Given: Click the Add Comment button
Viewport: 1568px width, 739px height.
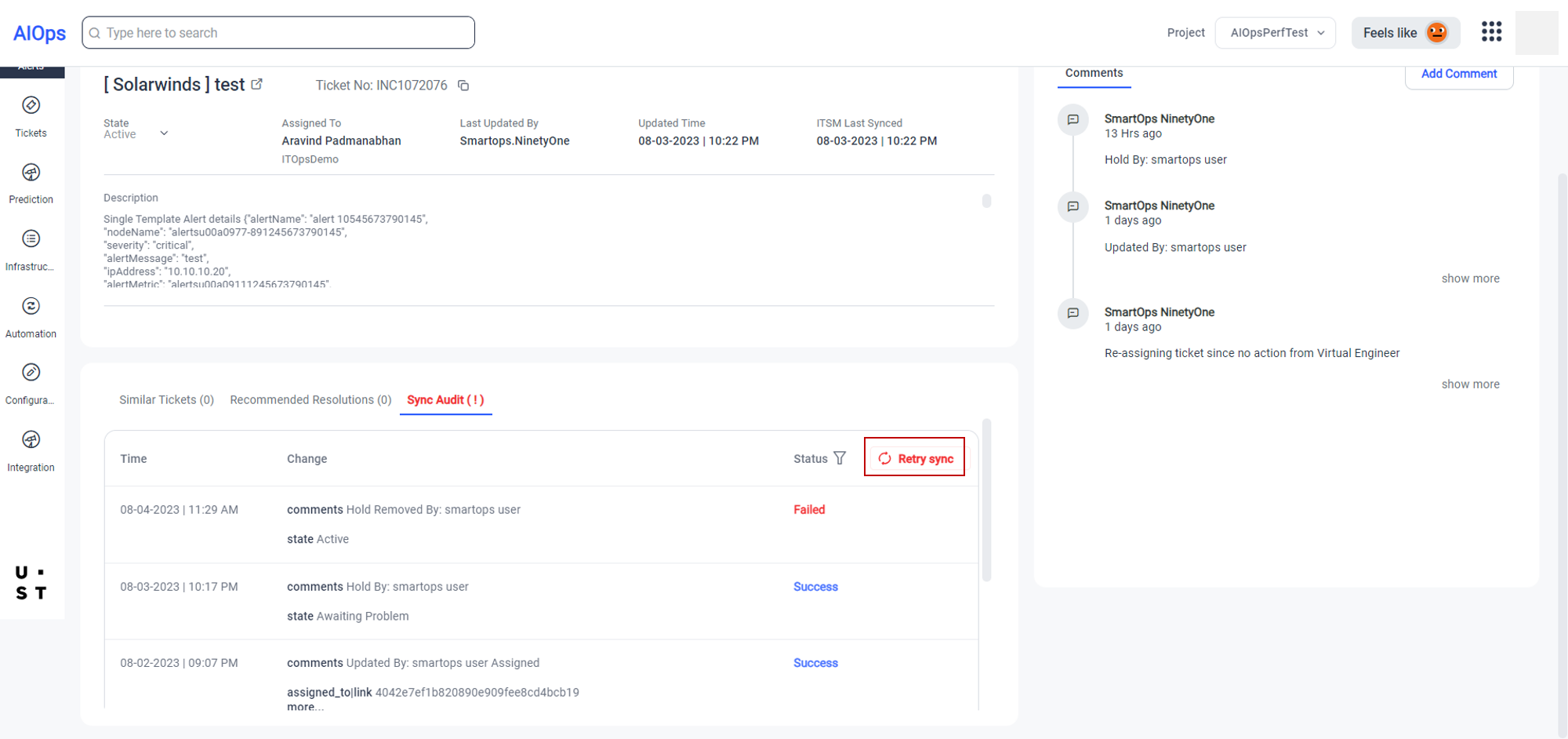Looking at the screenshot, I should pyautogui.click(x=1458, y=74).
